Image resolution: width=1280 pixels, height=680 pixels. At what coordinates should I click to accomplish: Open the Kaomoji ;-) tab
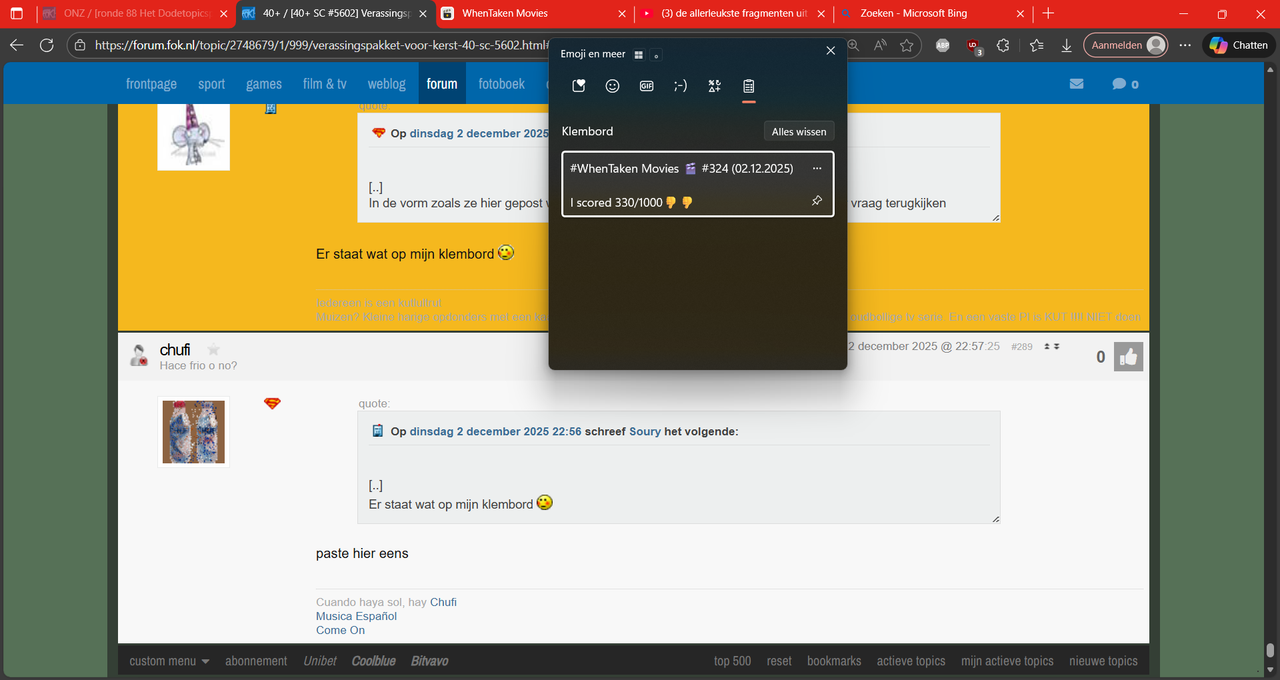681,86
